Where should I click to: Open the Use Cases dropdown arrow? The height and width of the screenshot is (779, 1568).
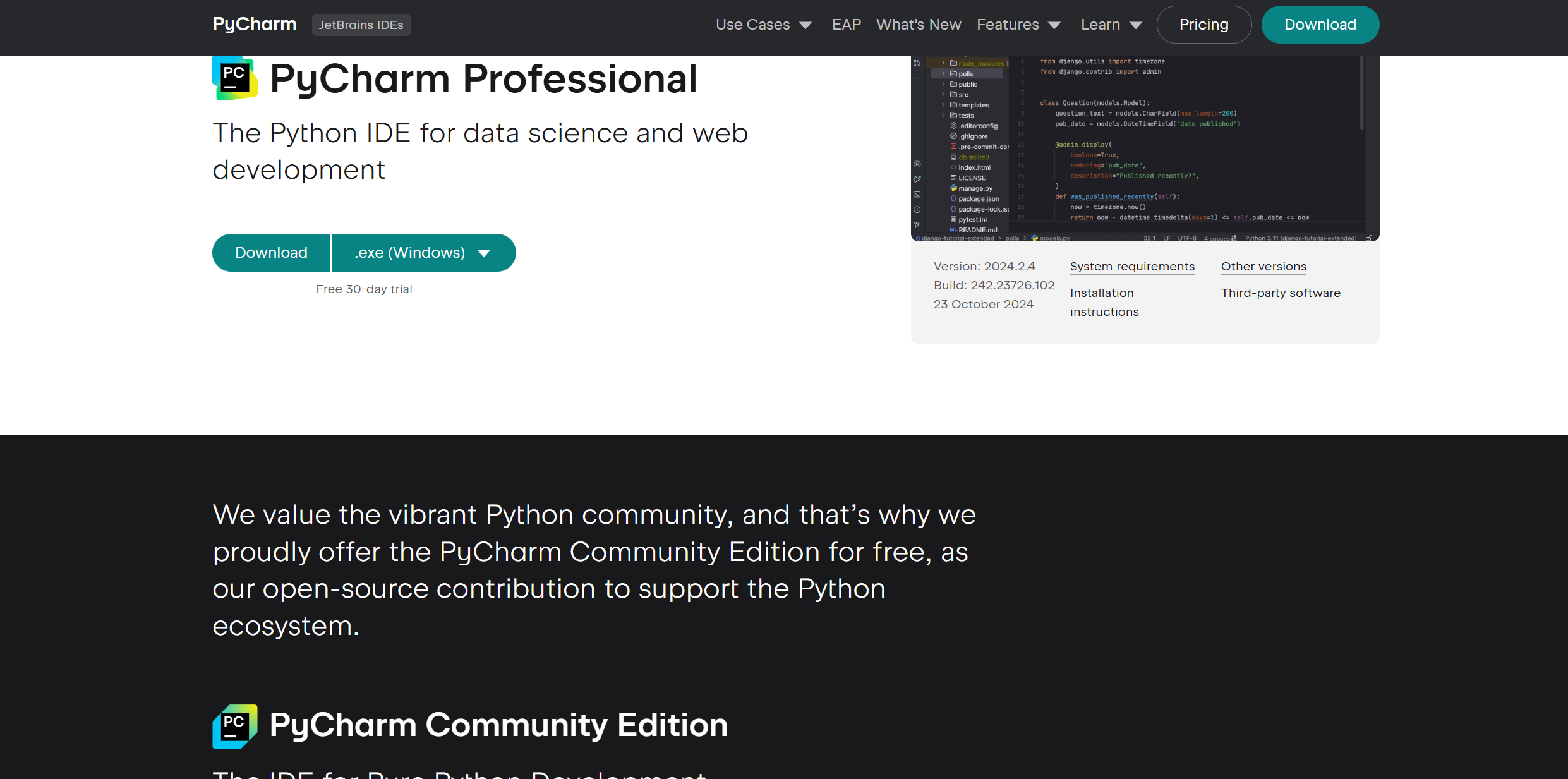[x=805, y=25]
